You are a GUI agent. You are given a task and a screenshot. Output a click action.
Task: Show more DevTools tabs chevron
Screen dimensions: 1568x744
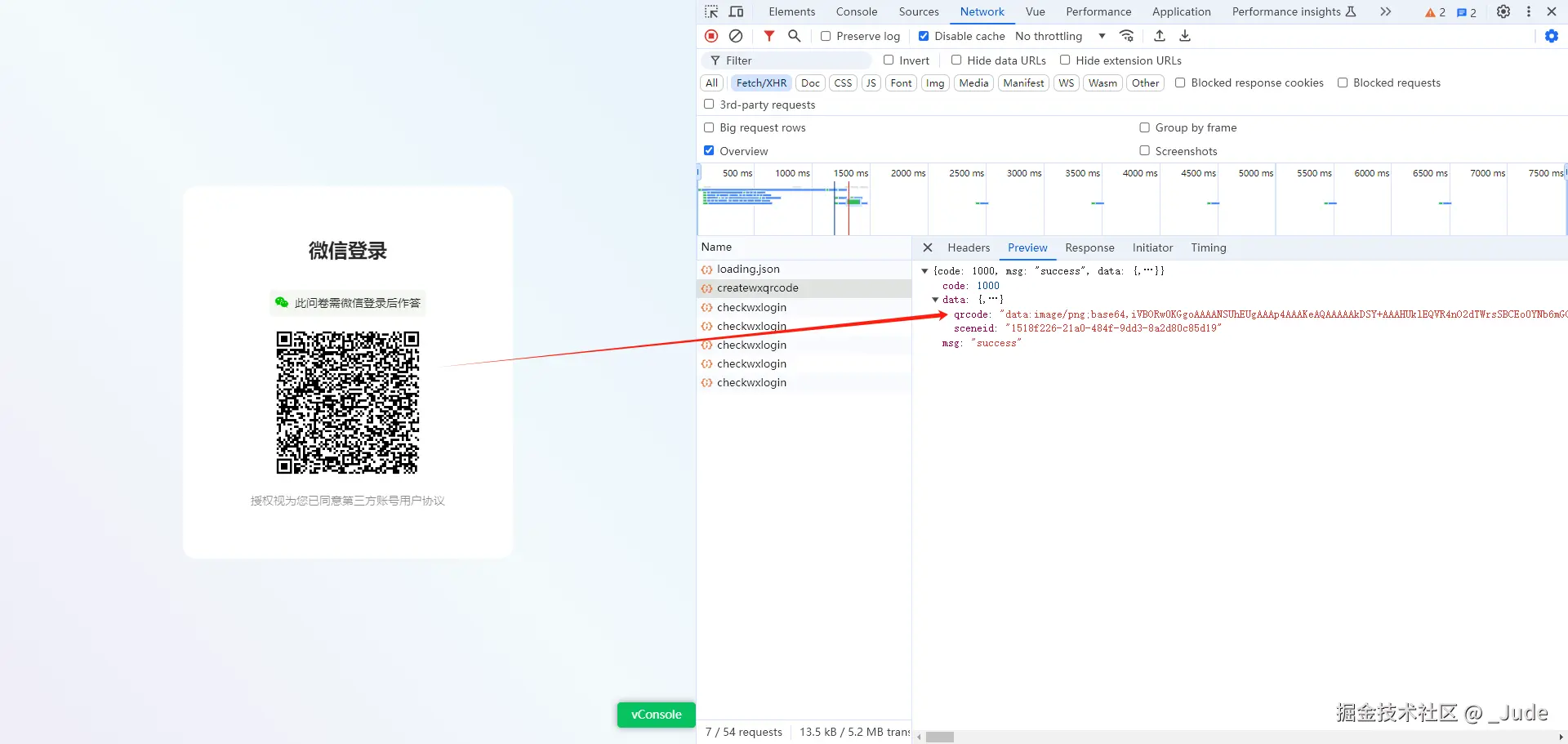[x=1386, y=11]
